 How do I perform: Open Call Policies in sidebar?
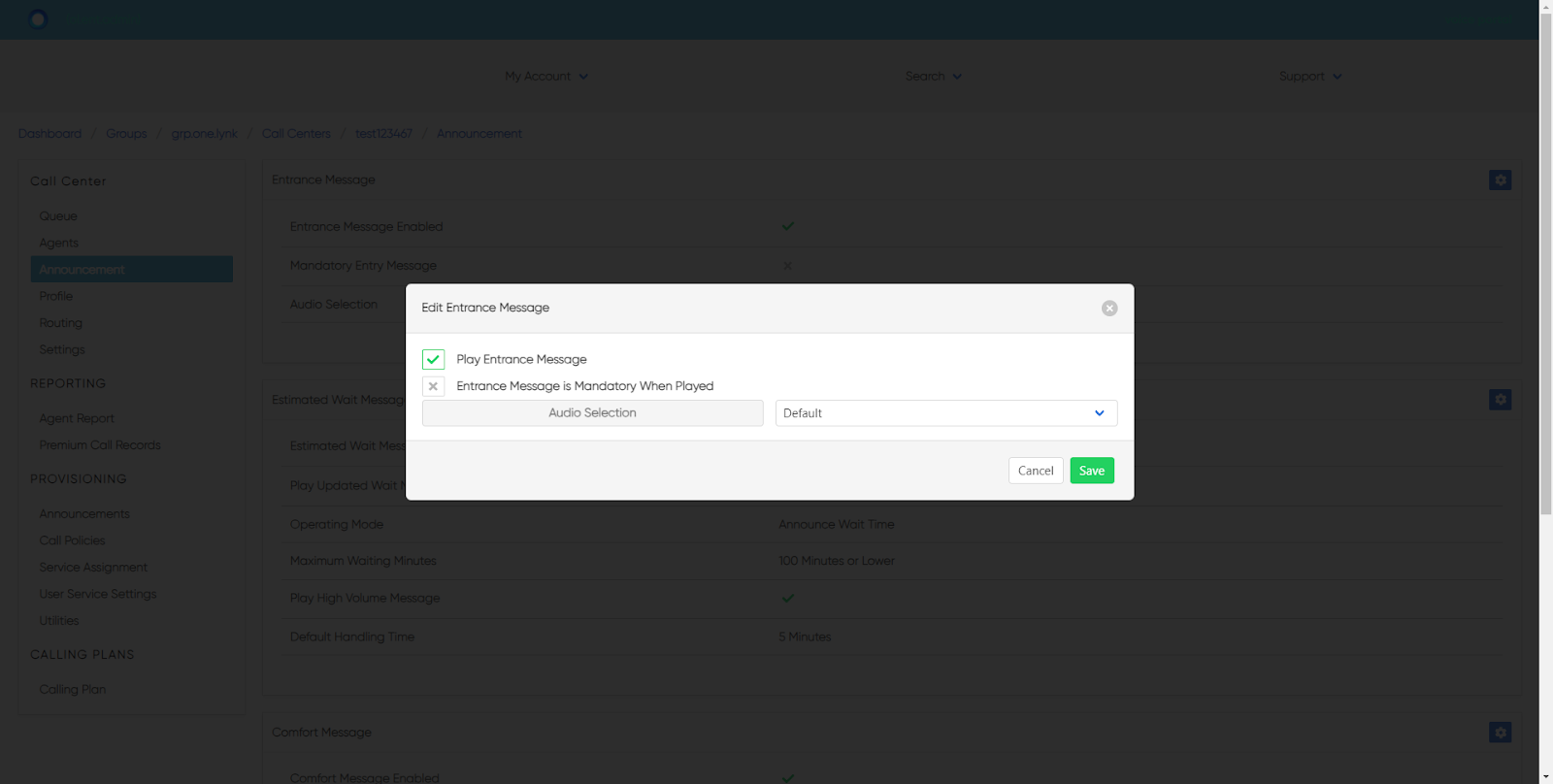(73, 540)
